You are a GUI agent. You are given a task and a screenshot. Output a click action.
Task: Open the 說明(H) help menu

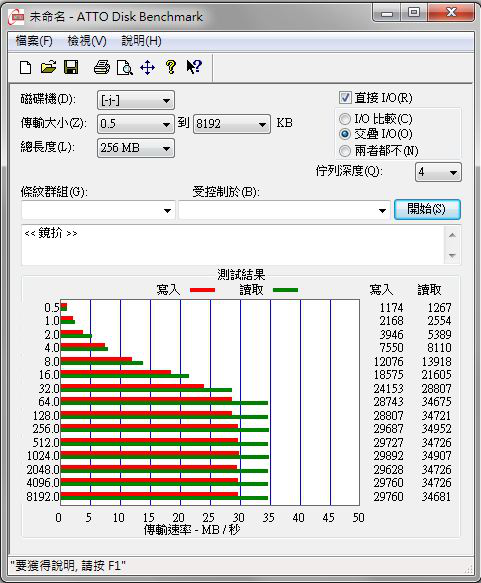[141, 41]
